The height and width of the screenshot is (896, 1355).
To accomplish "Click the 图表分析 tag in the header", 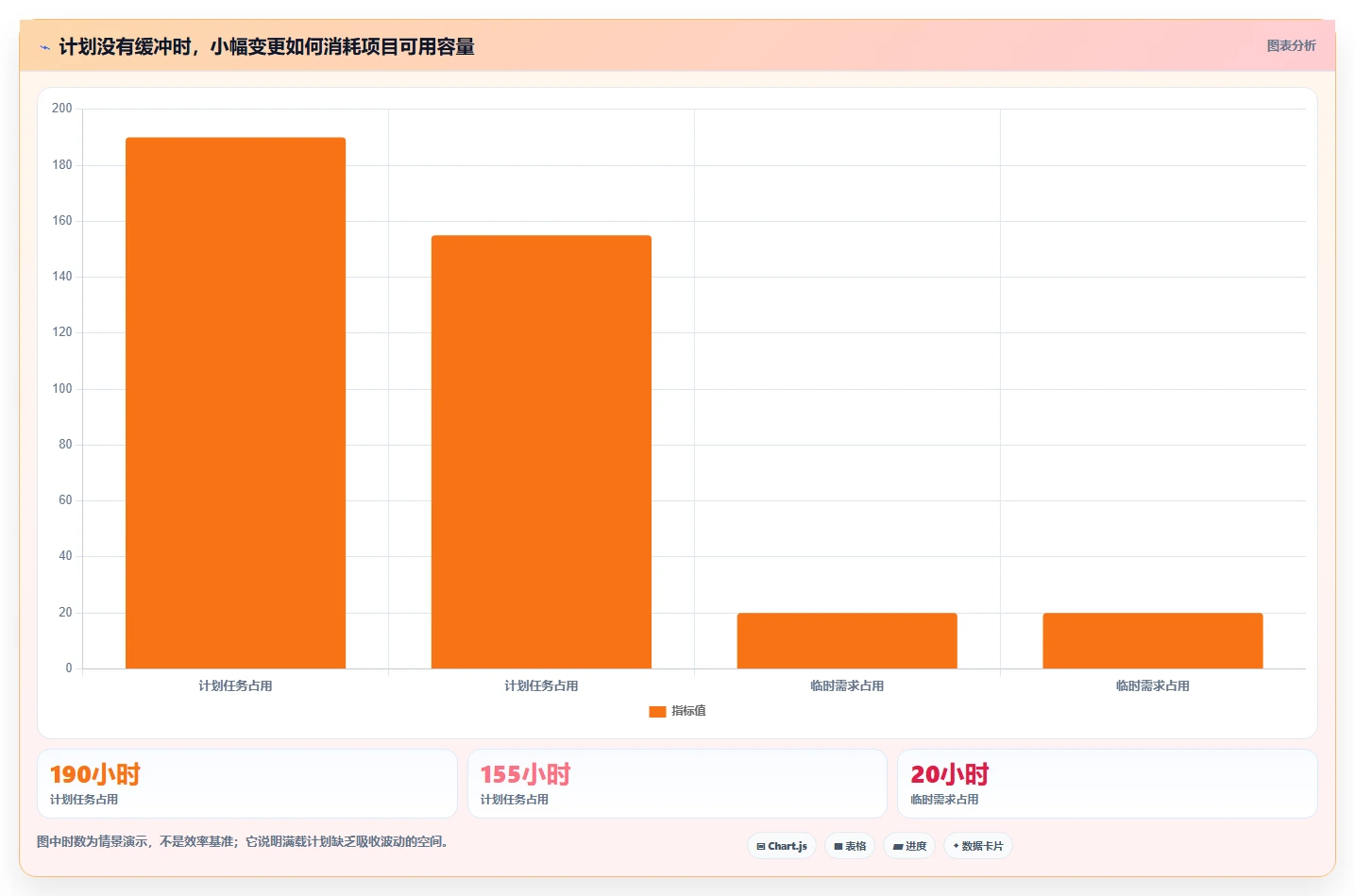I will click(1291, 45).
